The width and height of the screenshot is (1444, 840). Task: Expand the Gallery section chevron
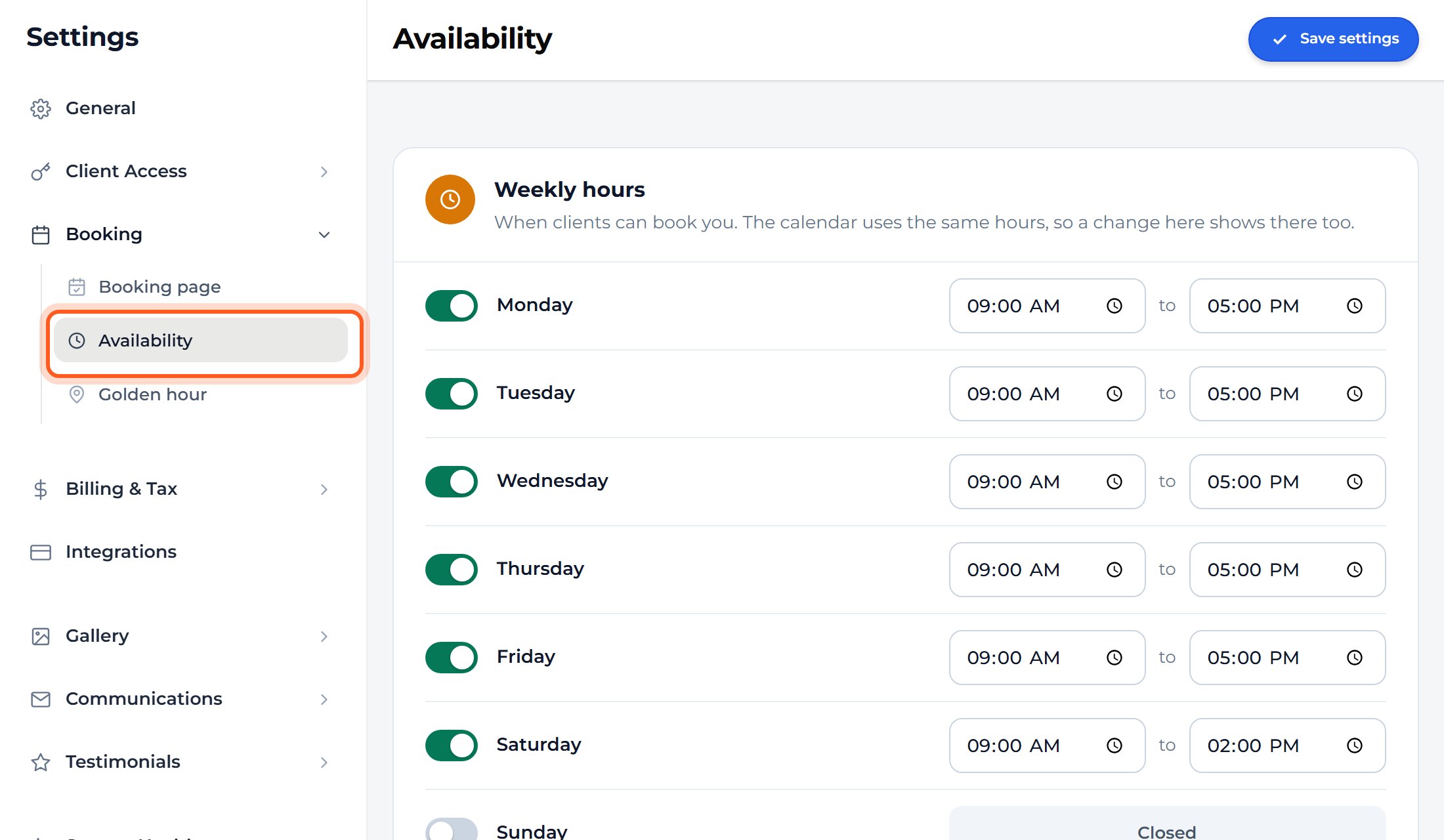[324, 637]
